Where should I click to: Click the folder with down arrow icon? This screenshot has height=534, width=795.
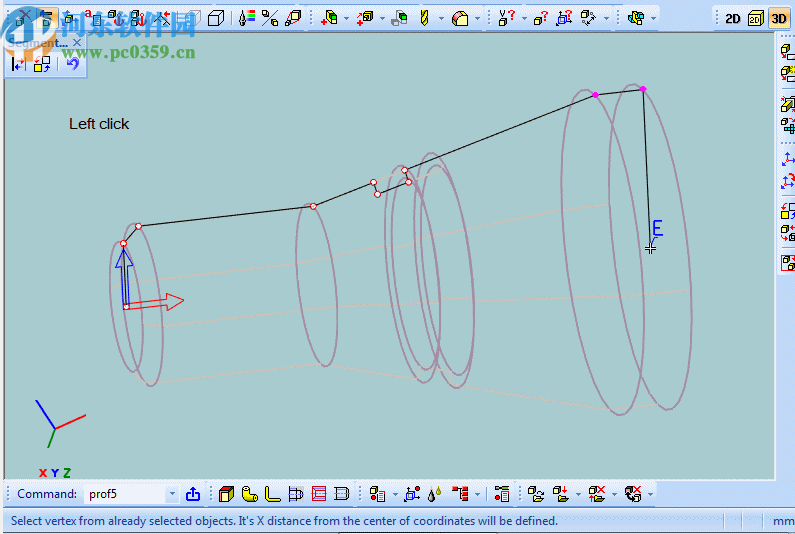click(560, 494)
